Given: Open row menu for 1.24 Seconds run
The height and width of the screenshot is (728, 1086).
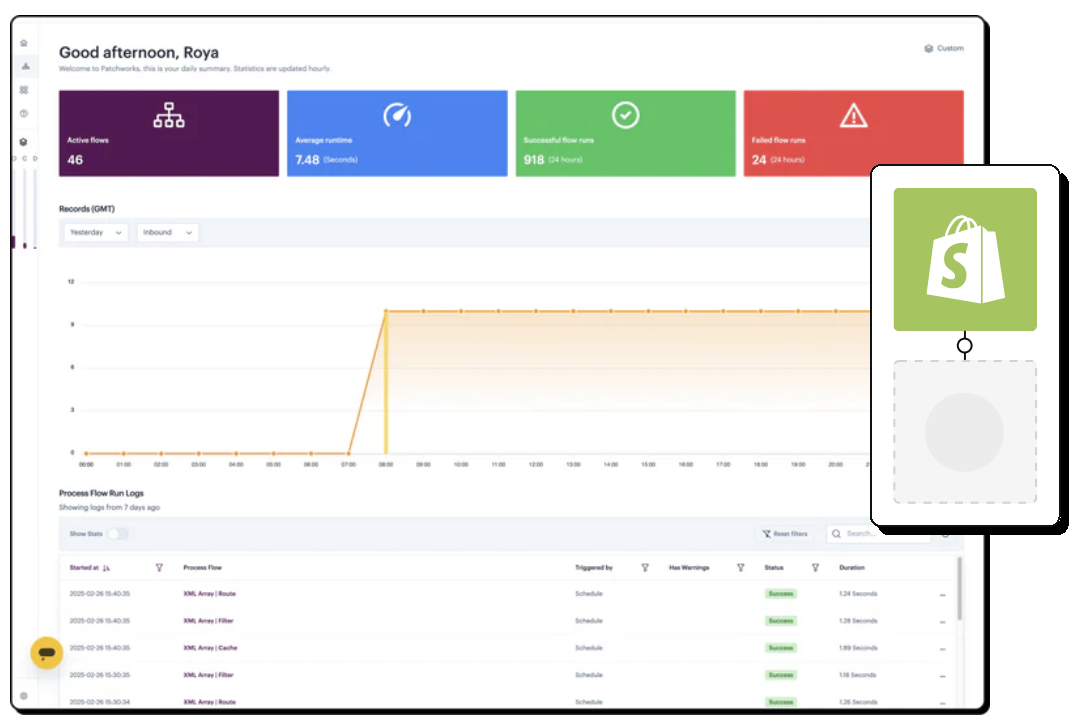Looking at the screenshot, I should [x=943, y=595].
